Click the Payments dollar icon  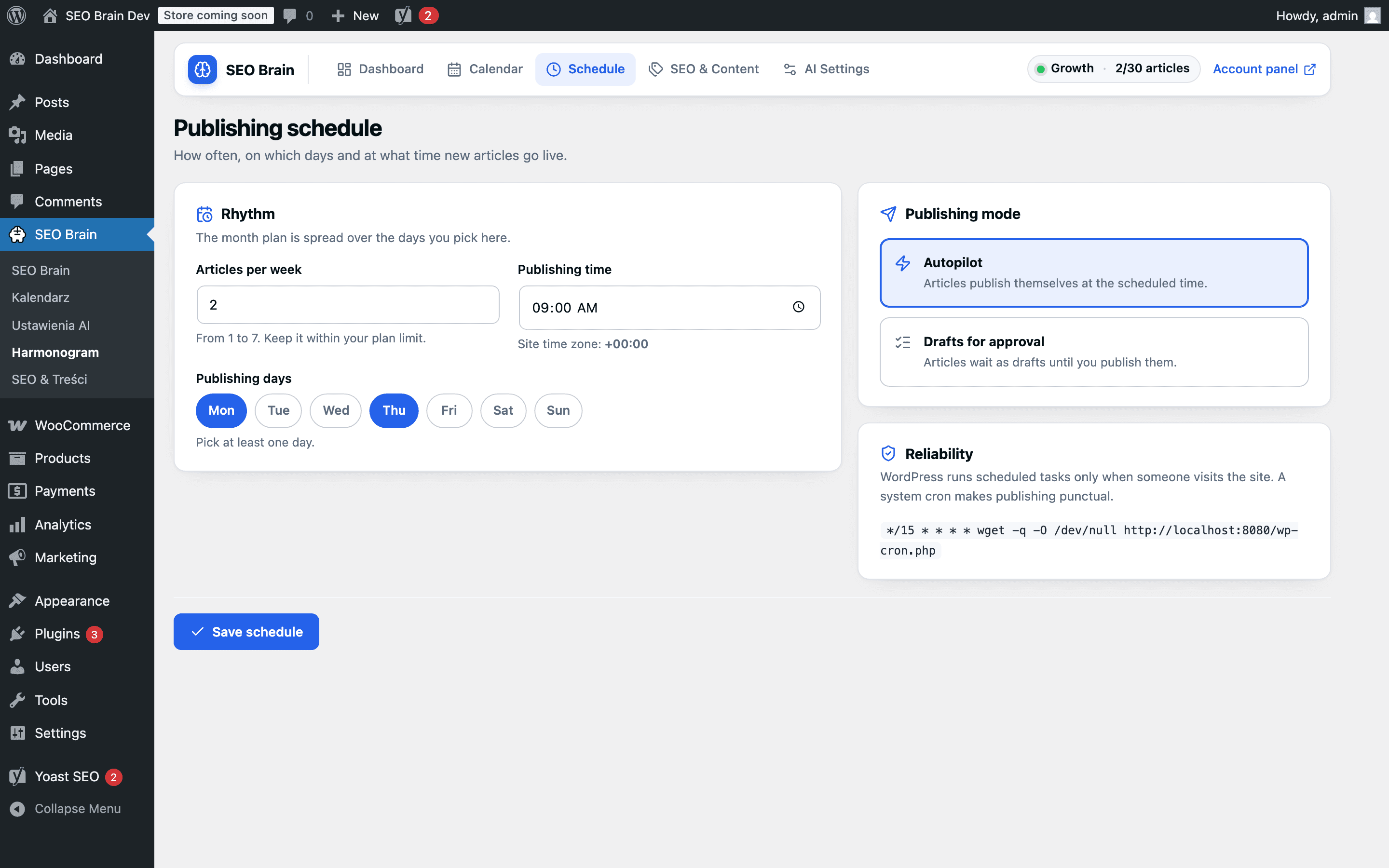(17, 491)
